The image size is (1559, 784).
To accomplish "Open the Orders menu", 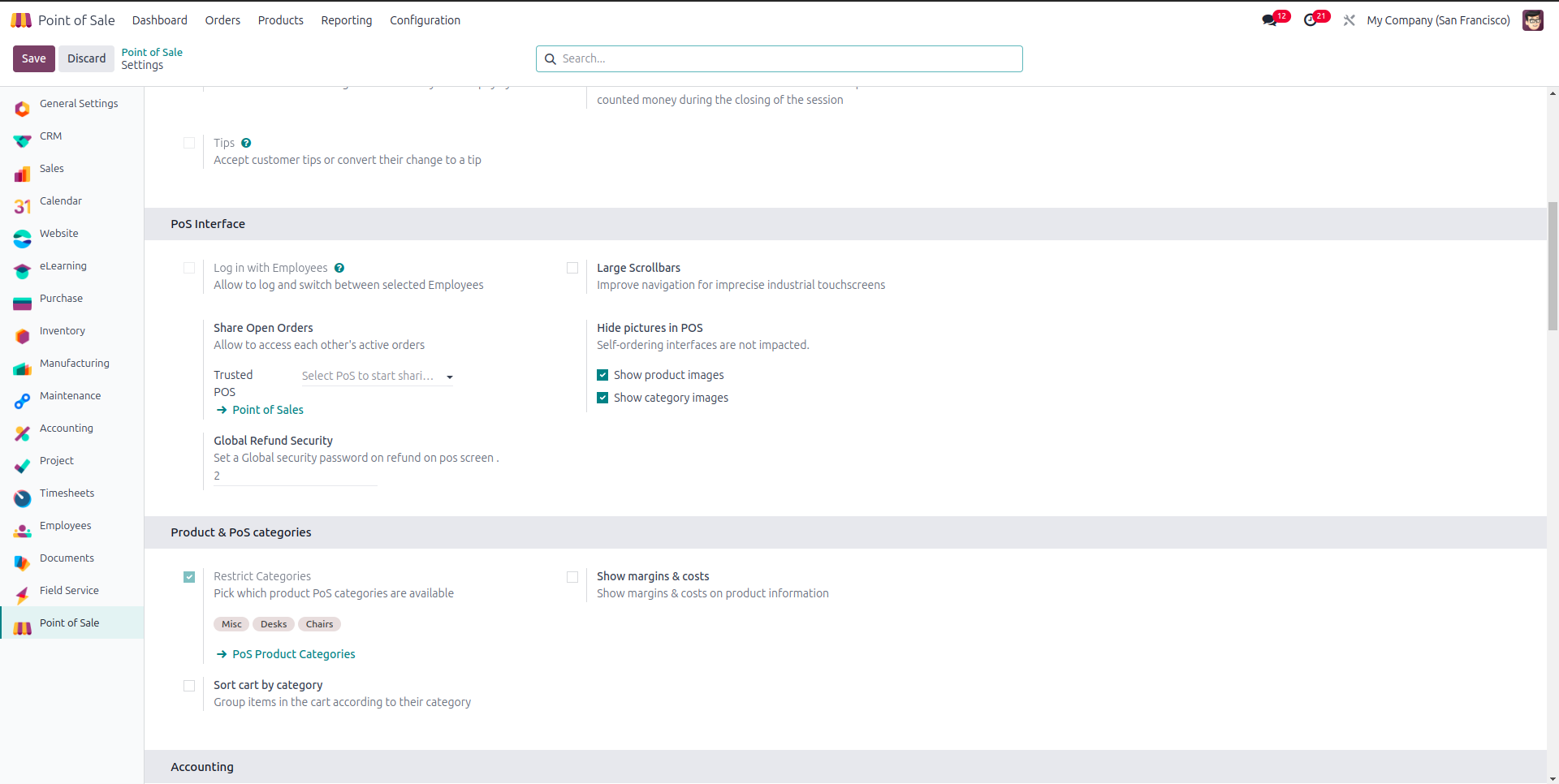I will [x=222, y=20].
